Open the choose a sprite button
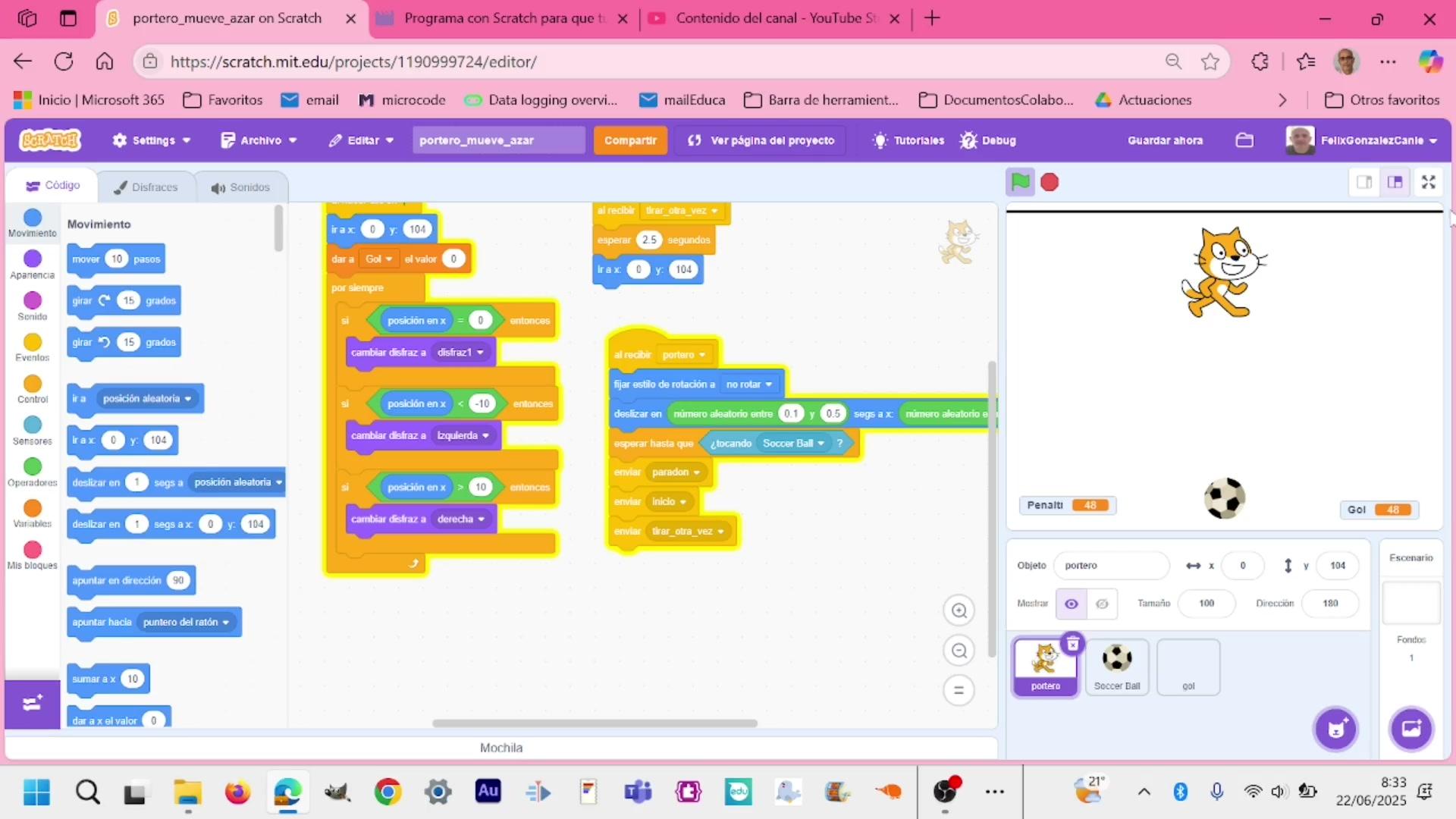Viewport: 1456px width, 819px height. coord(1335,729)
